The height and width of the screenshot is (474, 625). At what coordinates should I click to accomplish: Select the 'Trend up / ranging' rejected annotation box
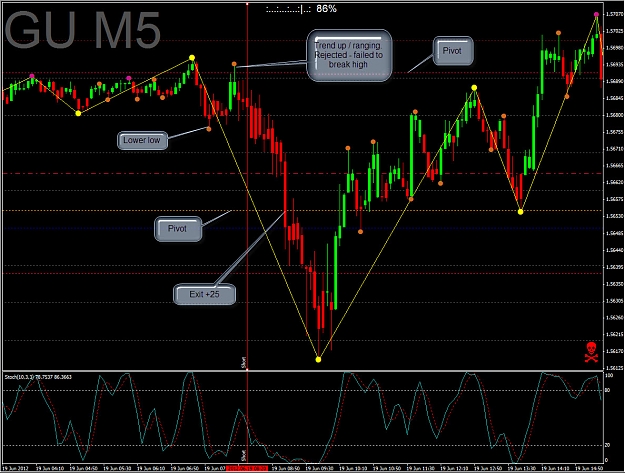coord(349,55)
